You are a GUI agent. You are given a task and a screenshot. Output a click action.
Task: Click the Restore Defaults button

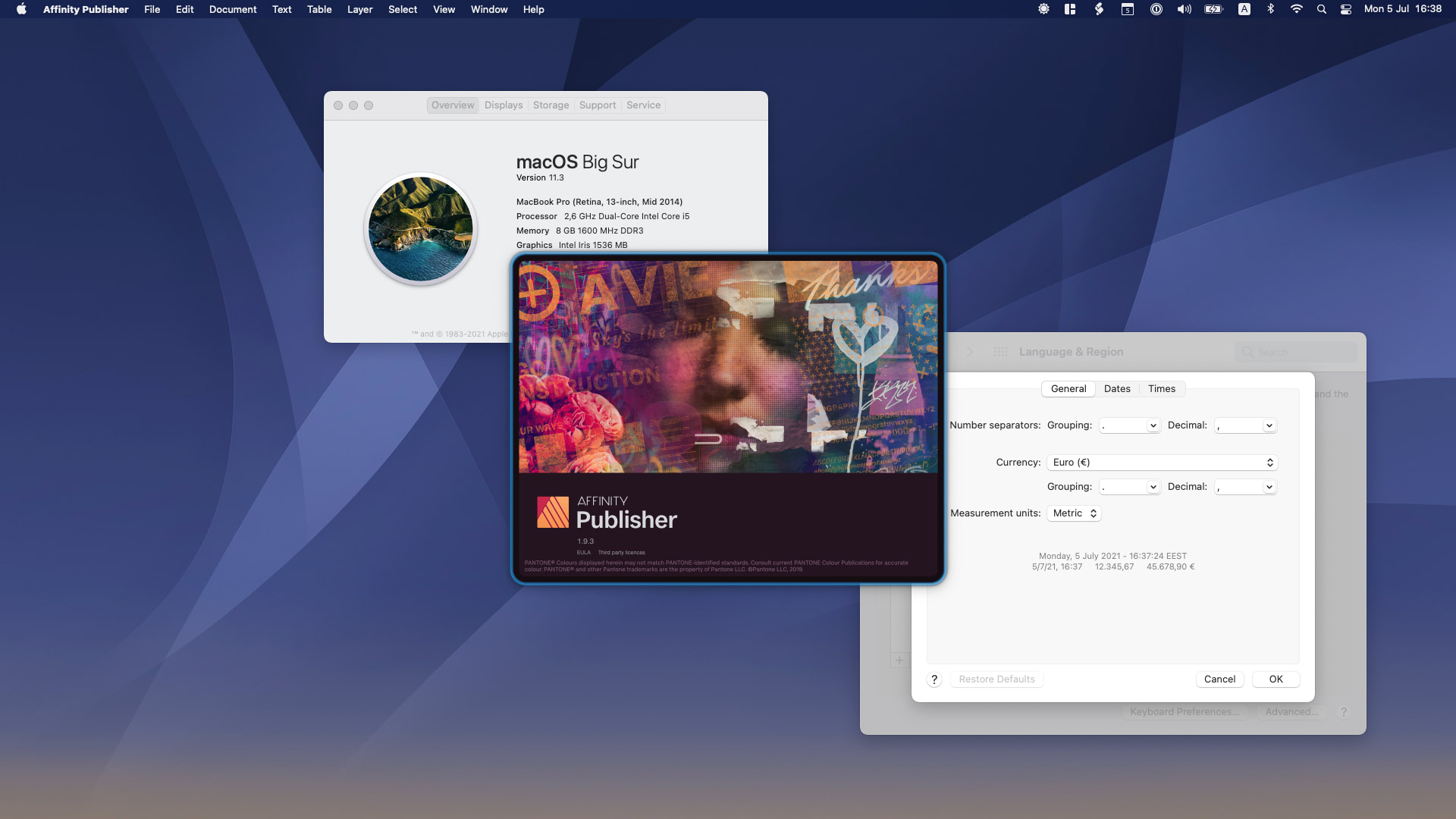[996, 679]
